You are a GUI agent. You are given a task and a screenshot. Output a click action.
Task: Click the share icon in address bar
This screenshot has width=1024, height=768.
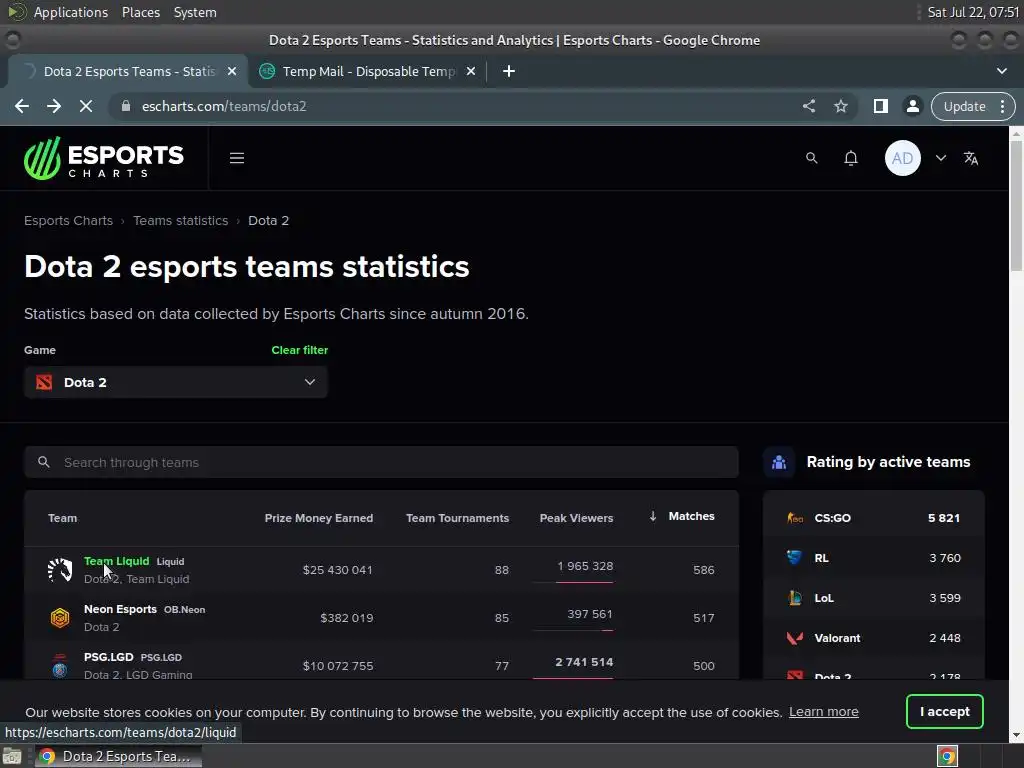coord(808,106)
